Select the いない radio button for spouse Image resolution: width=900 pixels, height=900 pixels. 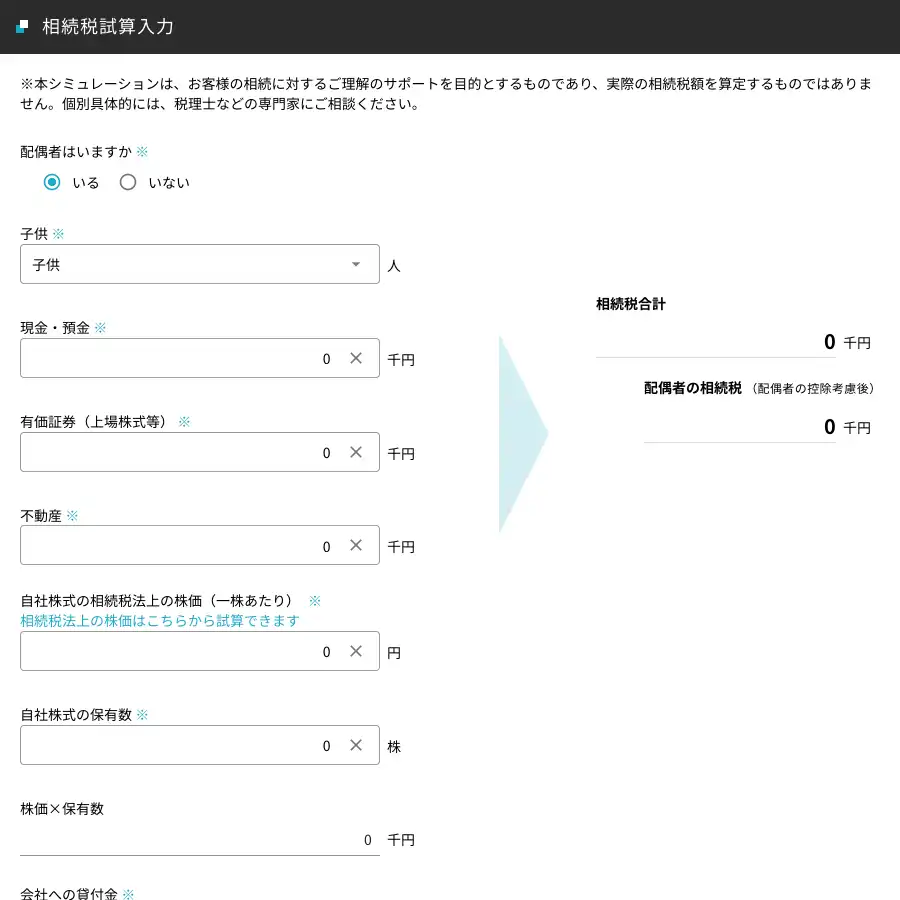click(x=128, y=182)
